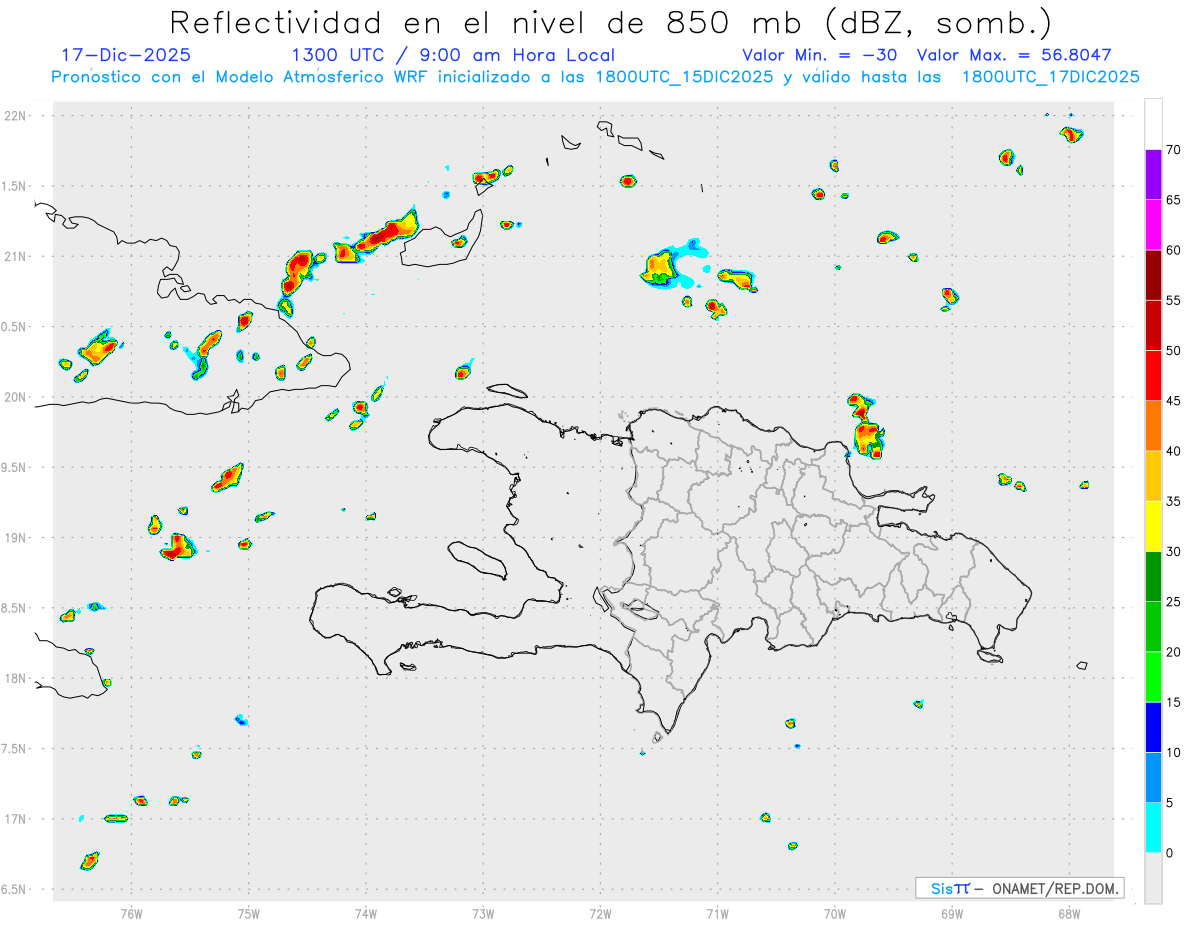Click the '45' colorbar scale value
The width and height of the screenshot is (1200, 927).
(x=1174, y=401)
